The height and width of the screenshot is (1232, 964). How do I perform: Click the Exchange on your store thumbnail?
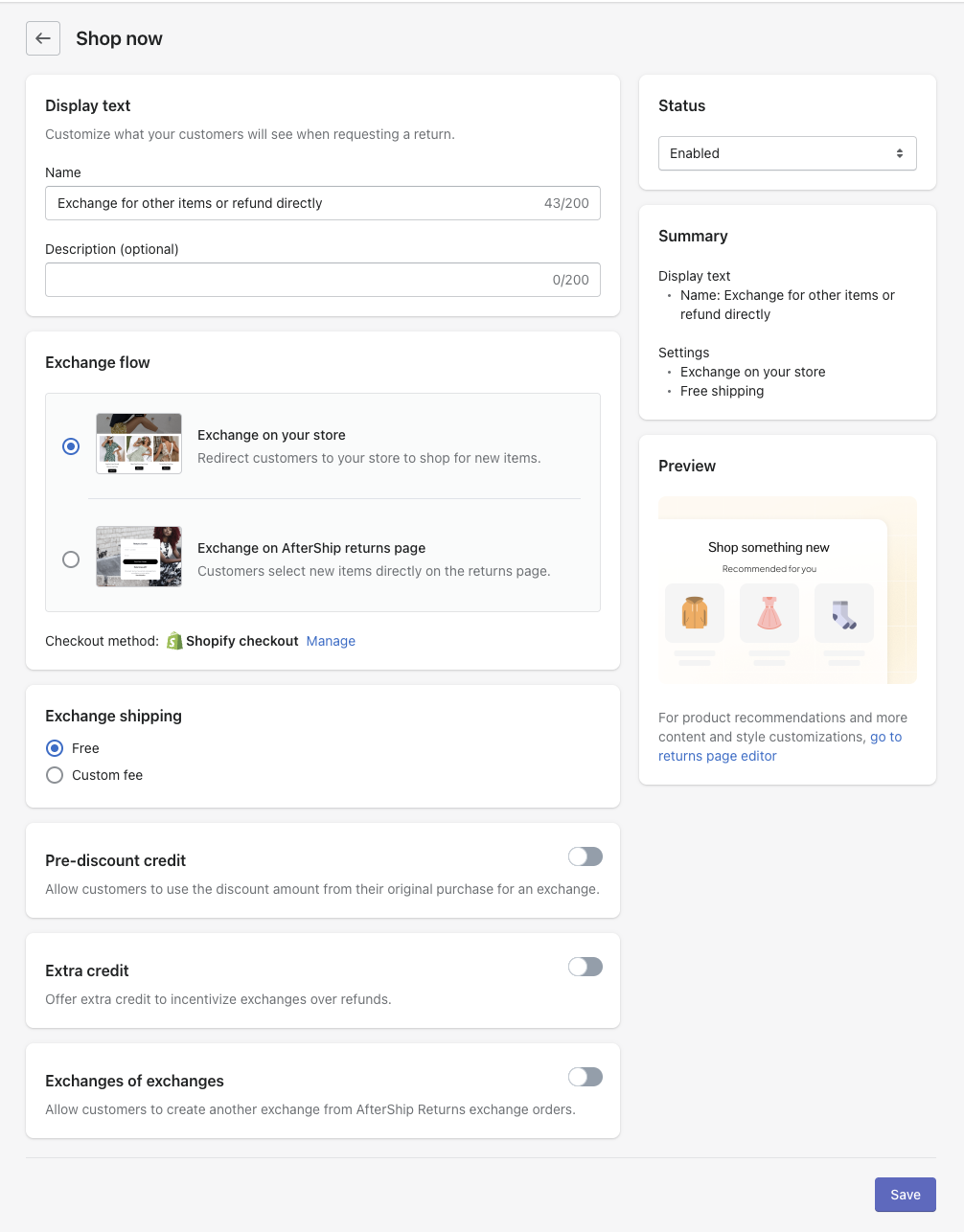pos(139,444)
